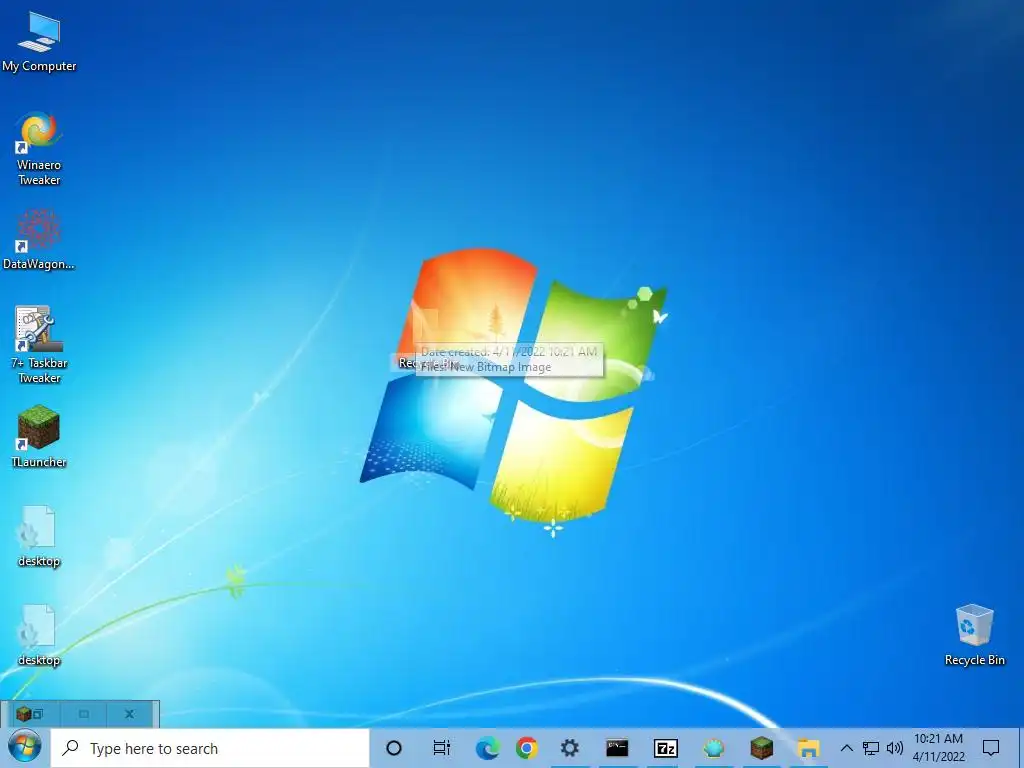1024x768 pixels.
Task: Select the Winaero Tweaker shortcut
Action: (39, 150)
